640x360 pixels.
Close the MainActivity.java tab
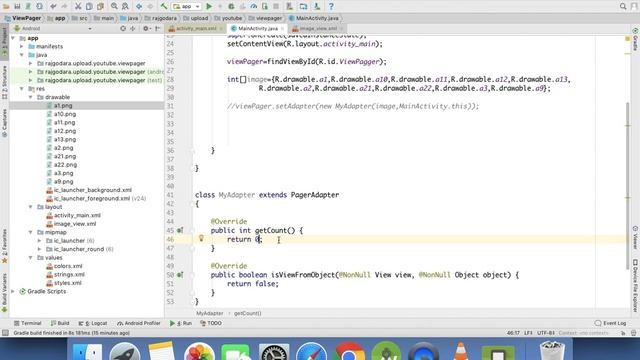(282, 29)
